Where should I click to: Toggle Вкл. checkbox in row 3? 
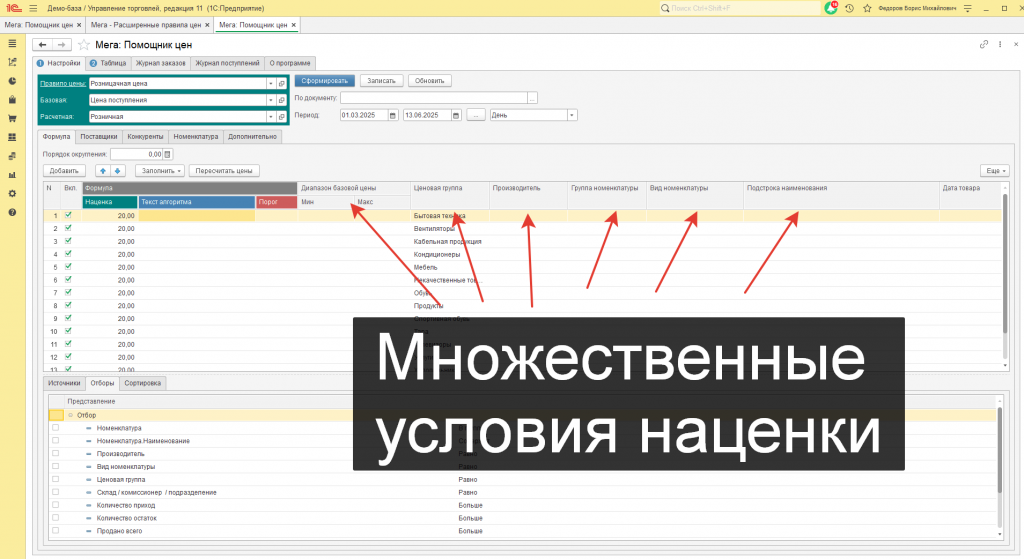point(68,241)
